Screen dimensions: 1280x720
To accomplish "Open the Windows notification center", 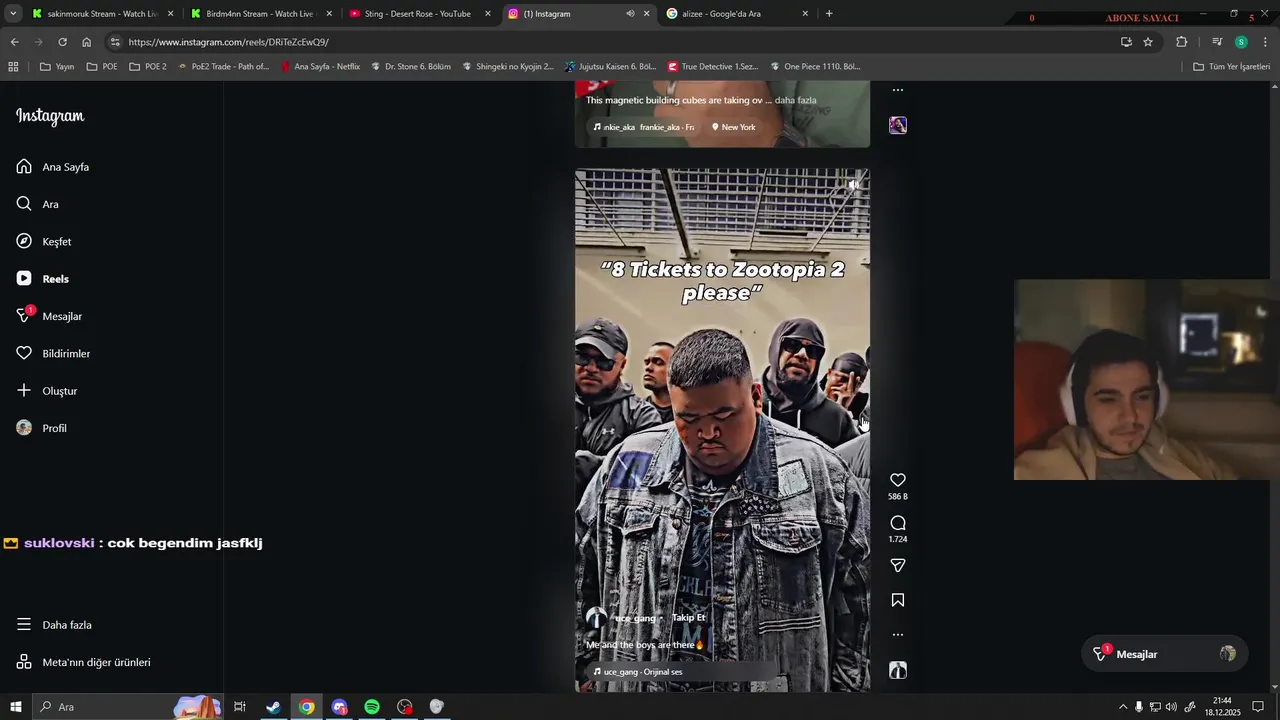I will (1258, 707).
